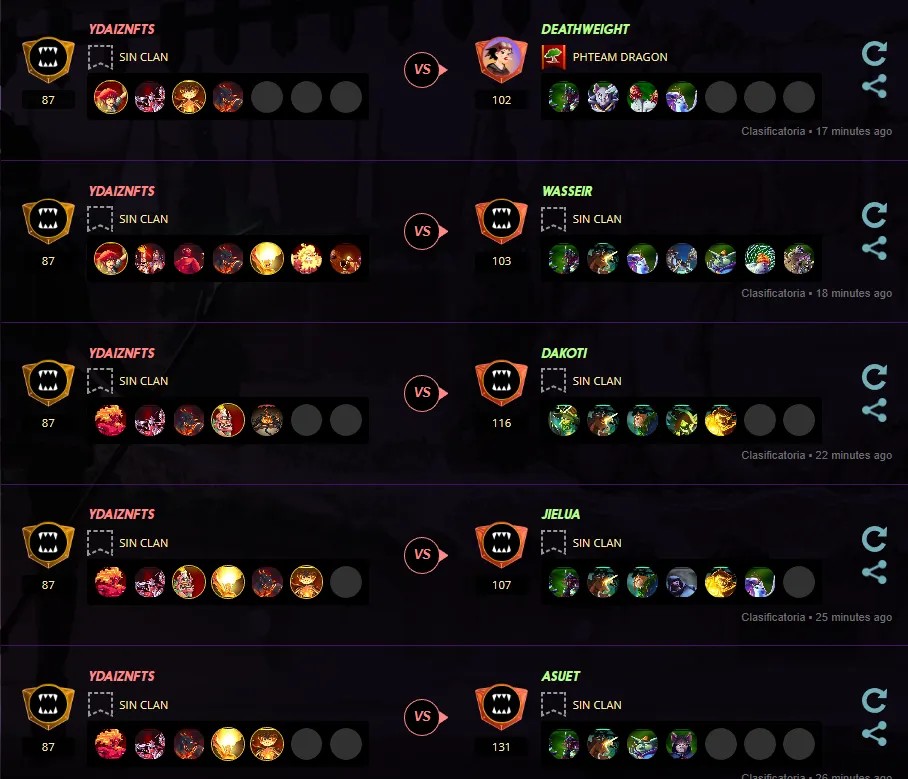Screen dimensions: 908x779
Task: Click DEATHWEIGHT's portrait avatar
Action: click(x=501, y=59)
